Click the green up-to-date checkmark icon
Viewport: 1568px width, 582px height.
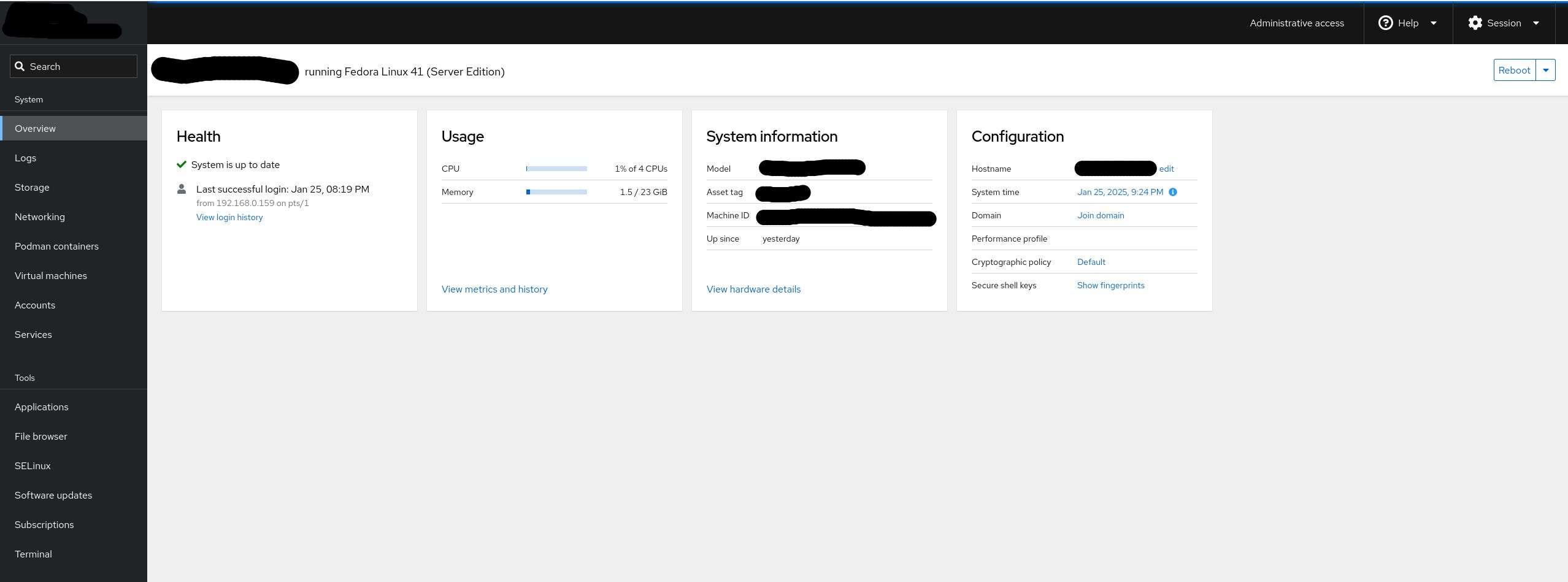(181, 164)
